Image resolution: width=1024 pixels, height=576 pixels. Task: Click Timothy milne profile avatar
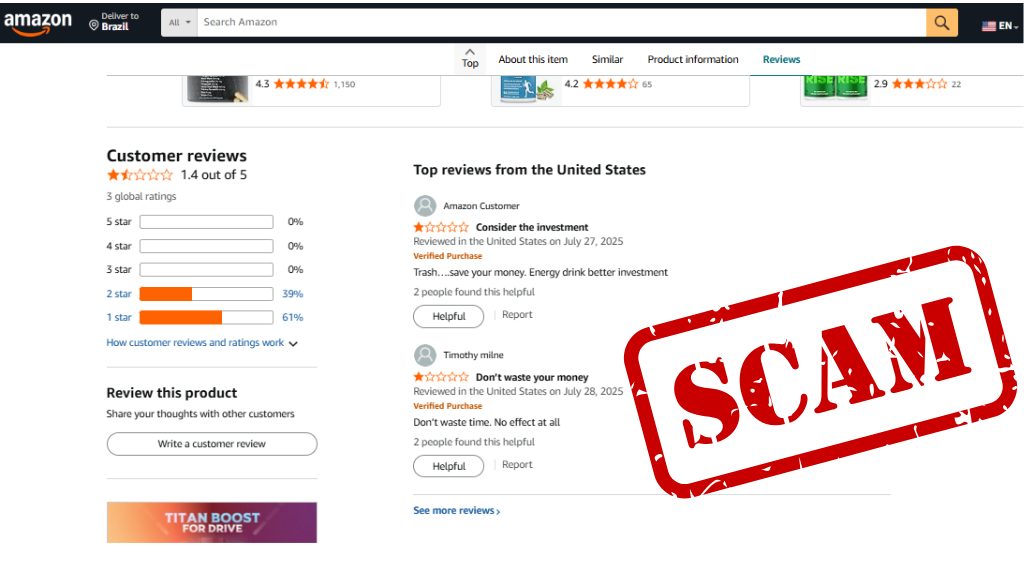point(425,355)
